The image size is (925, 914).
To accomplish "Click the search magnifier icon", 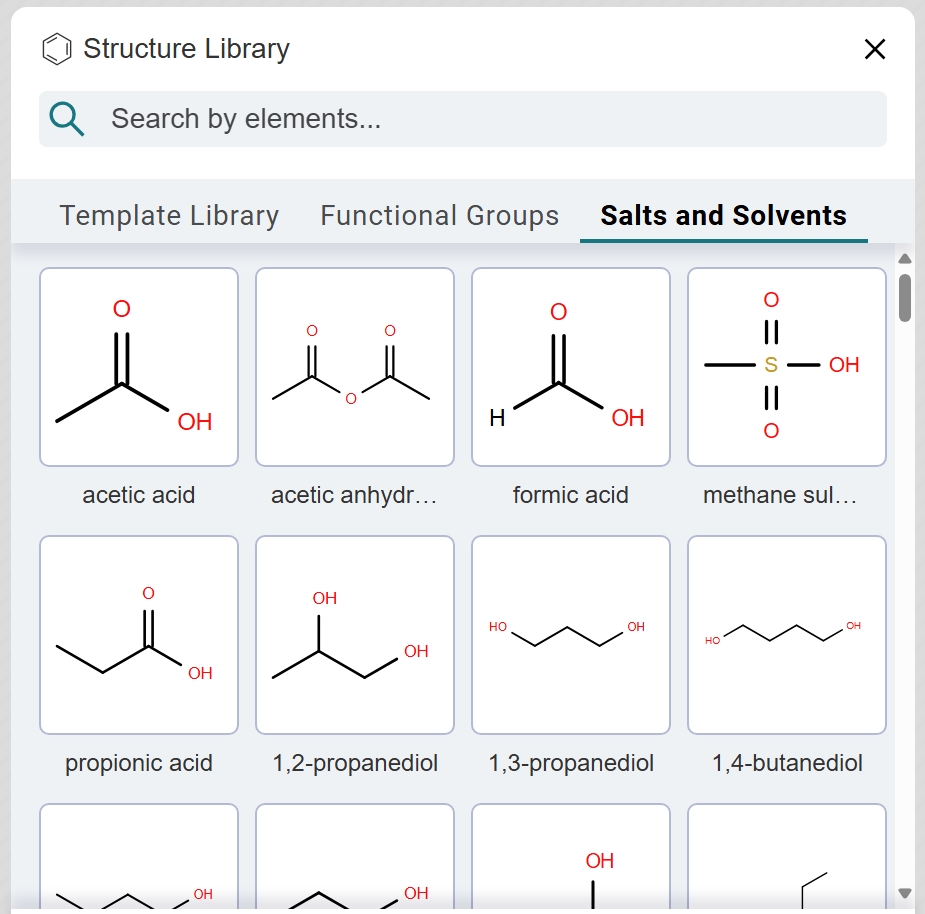I will (67, 119).
